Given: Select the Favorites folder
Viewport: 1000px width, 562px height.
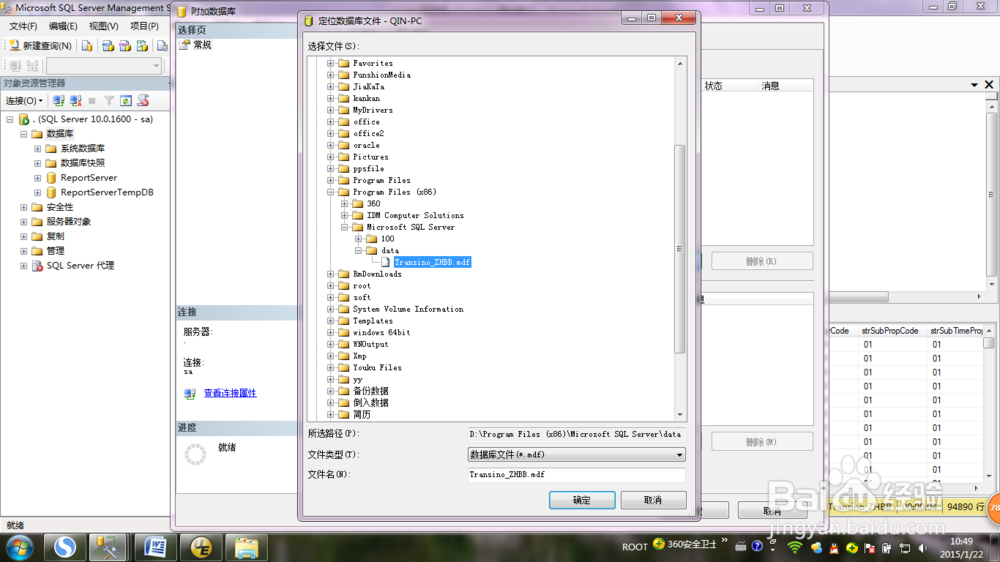Looking at the screenshot, I should (x=372, y=63).
